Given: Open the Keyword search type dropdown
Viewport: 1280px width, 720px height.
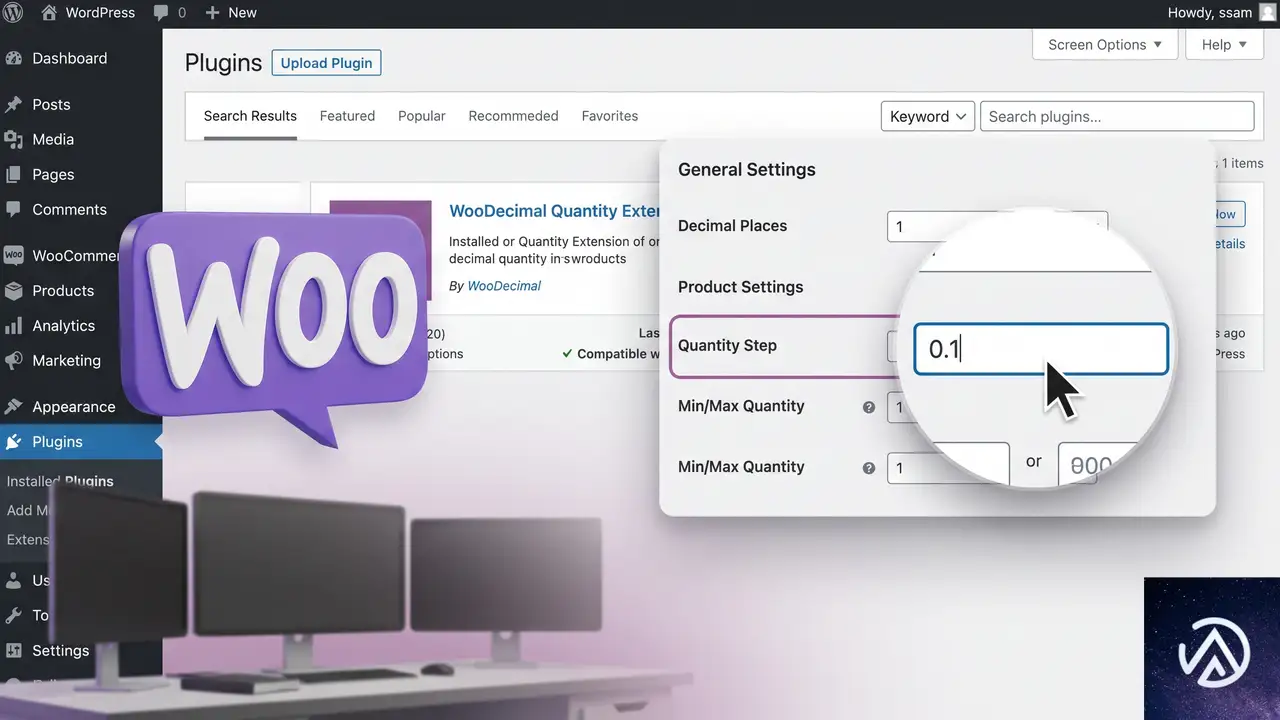Looking at the screenshot, I should pos(928,116).
